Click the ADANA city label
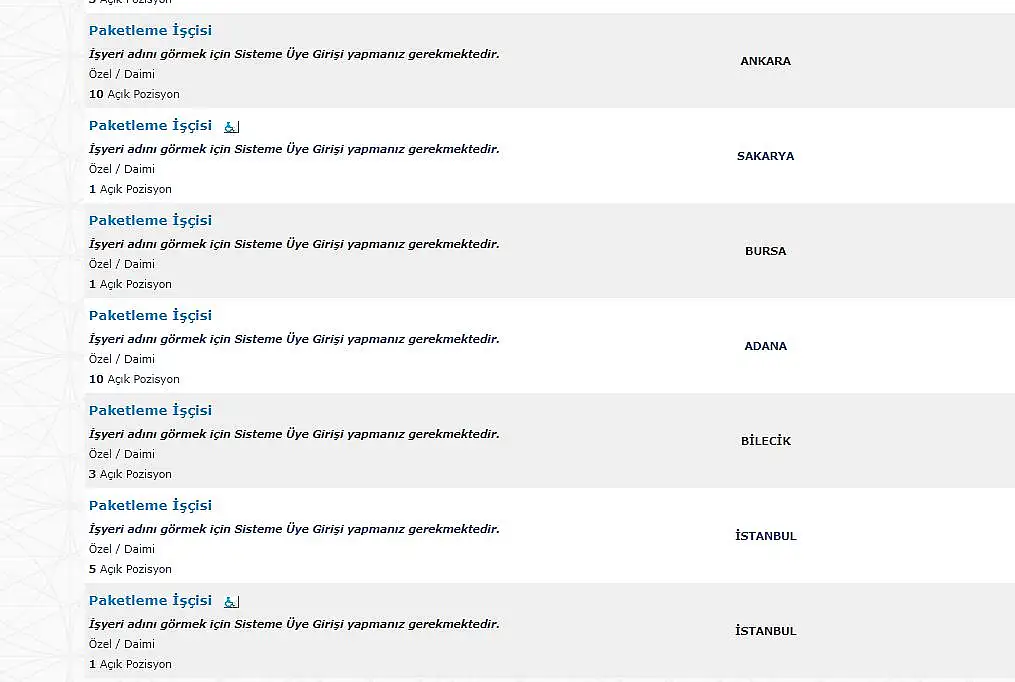This screenshot has height=682, width=1015. 766,346
